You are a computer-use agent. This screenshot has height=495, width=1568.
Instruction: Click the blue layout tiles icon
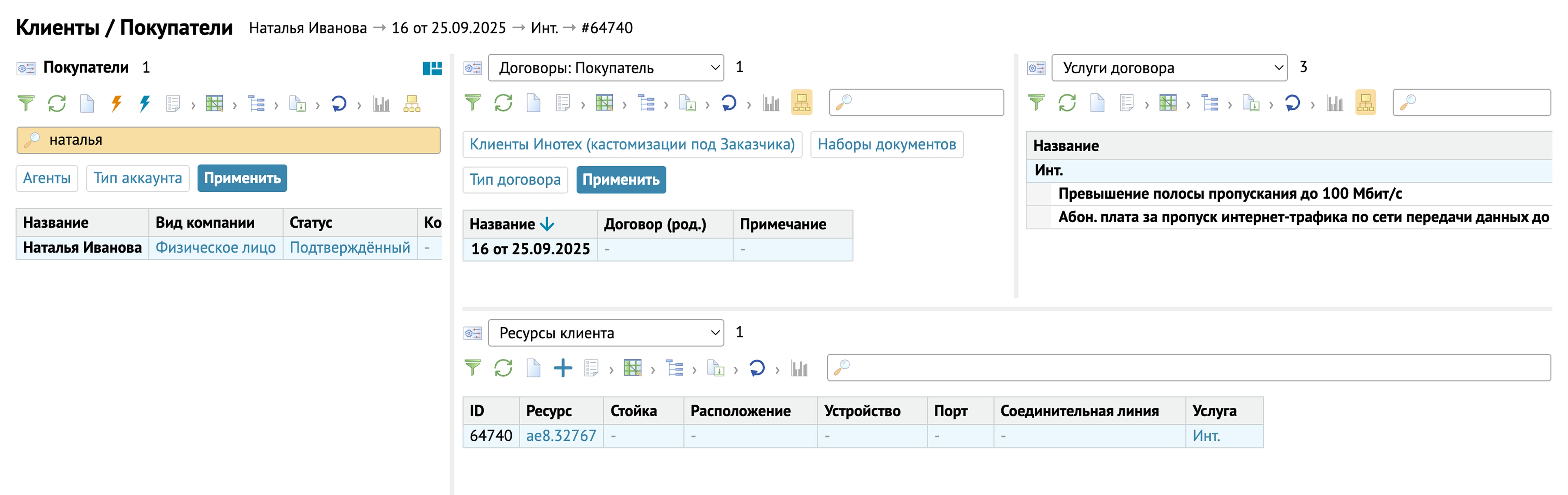pyautogui.click(x=432, y=68)
